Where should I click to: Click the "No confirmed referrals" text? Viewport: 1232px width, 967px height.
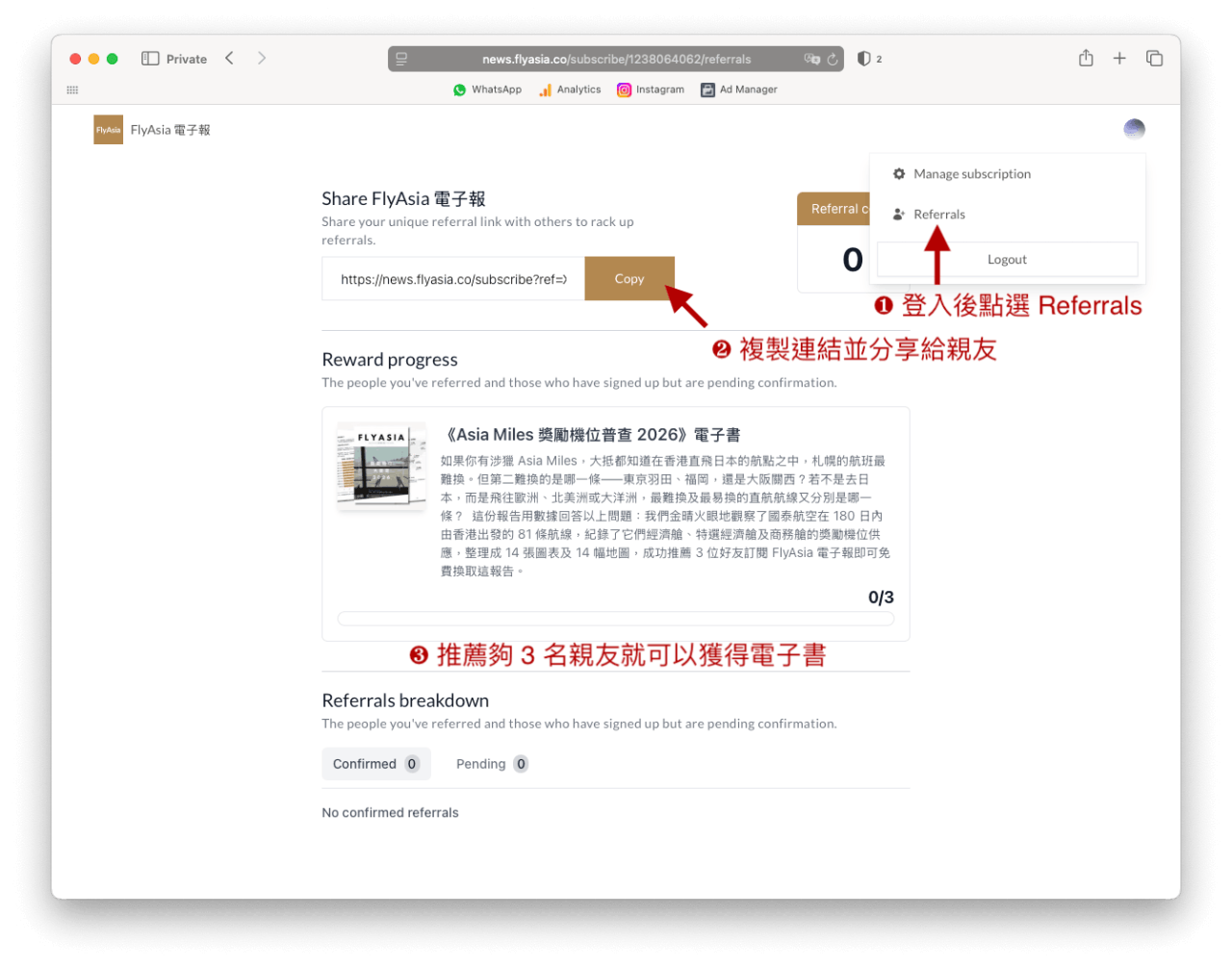(390, 813)
